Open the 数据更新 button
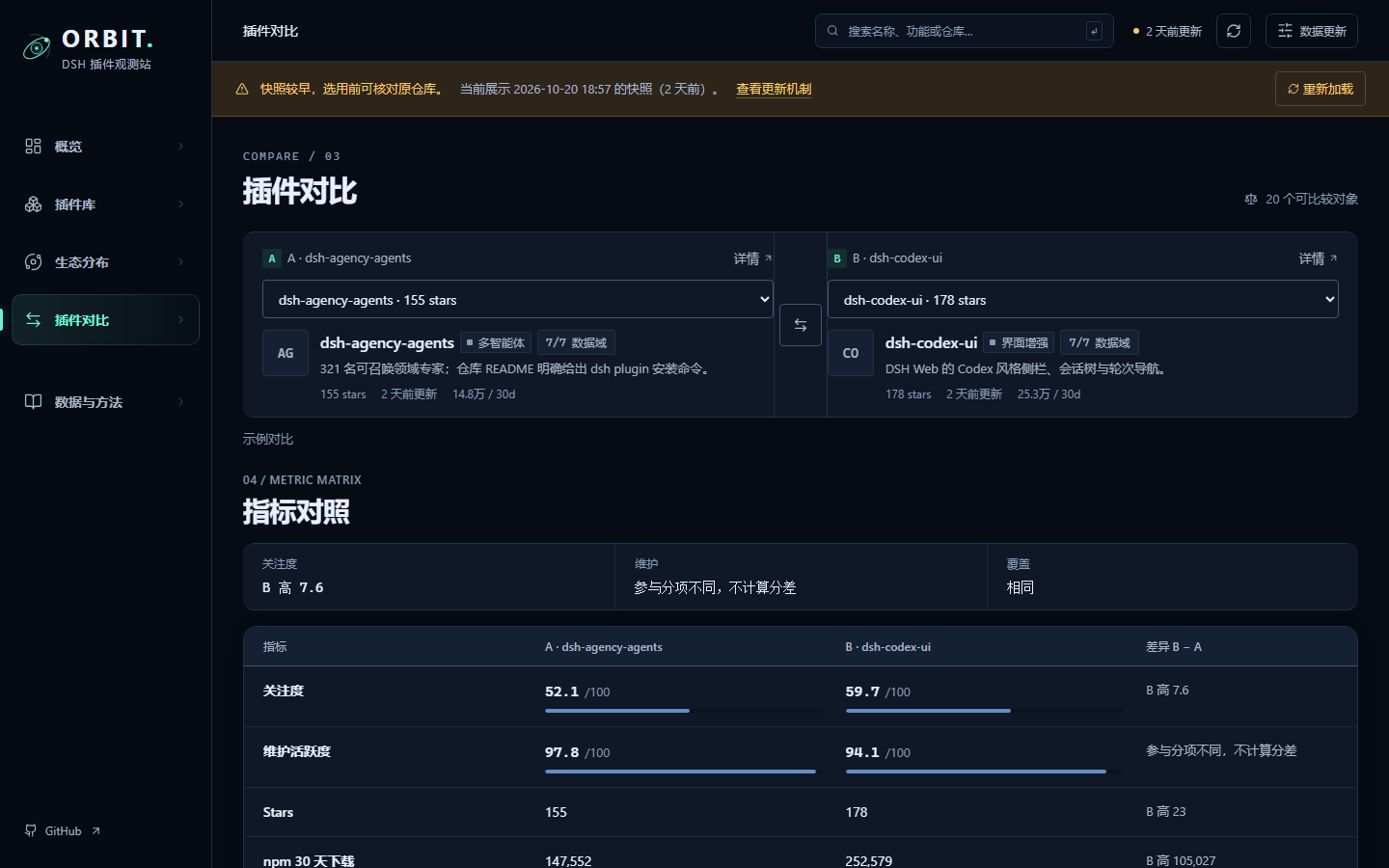This screenshot has width=1389, height=868. (1312, 31)
